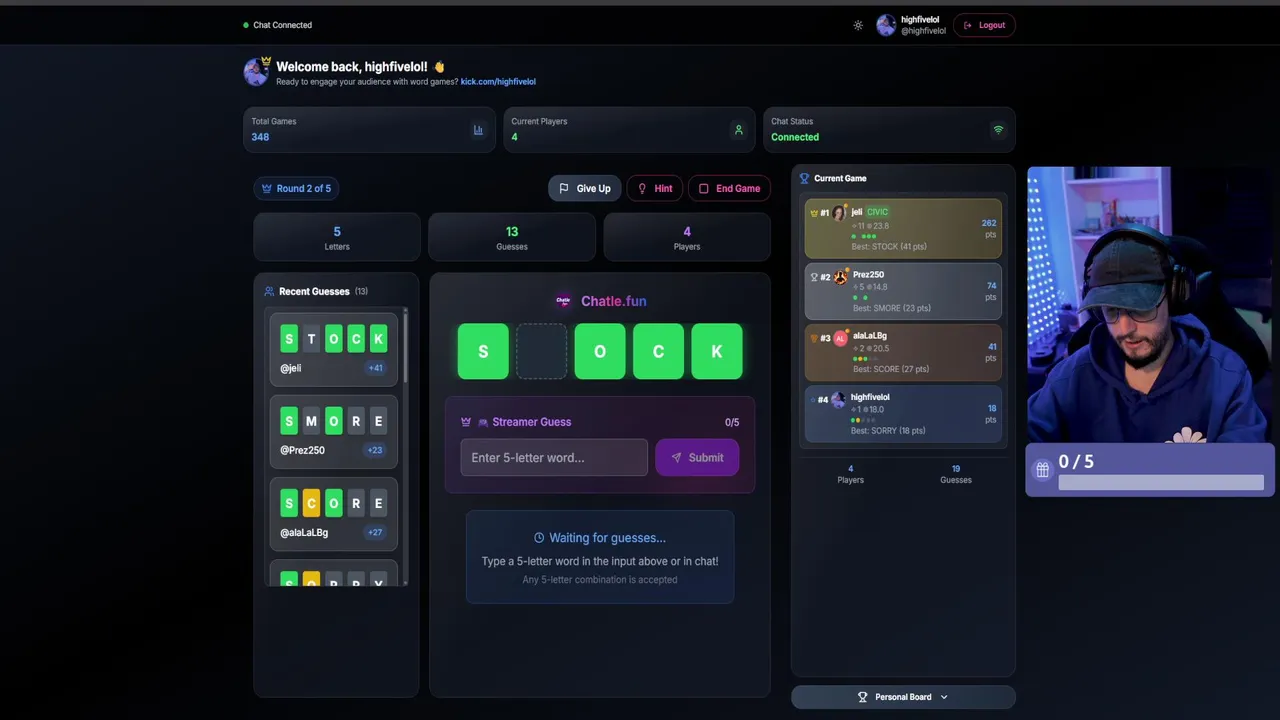Click the Recent Guesses people icon
This screenshot has width=1280, height=720.
point(269,291)
